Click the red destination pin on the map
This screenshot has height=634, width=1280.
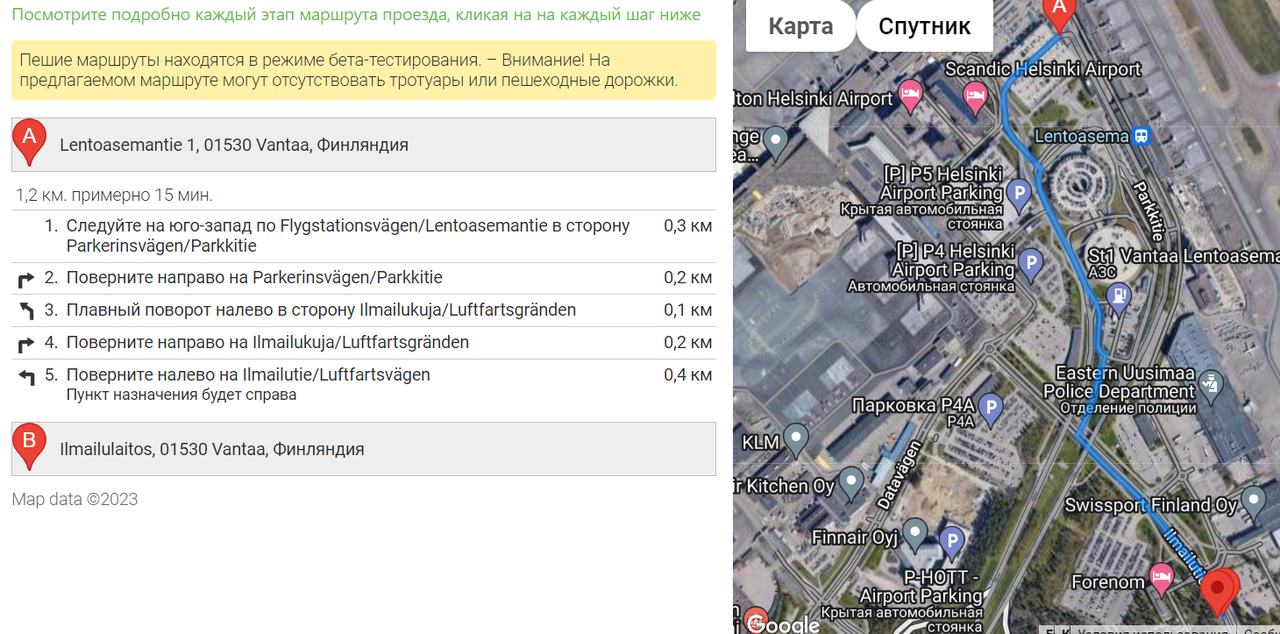[1219, 592]
